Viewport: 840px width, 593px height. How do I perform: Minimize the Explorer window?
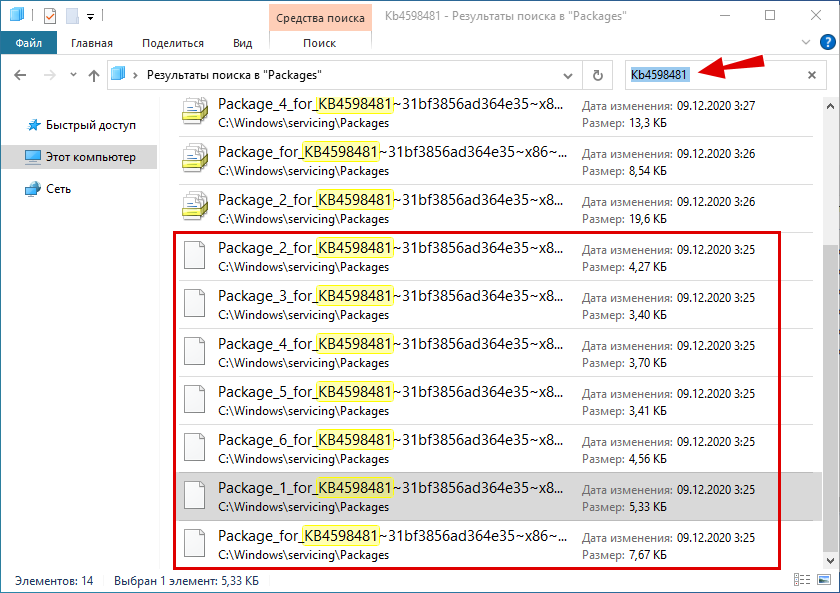click(x=725, y=16)
